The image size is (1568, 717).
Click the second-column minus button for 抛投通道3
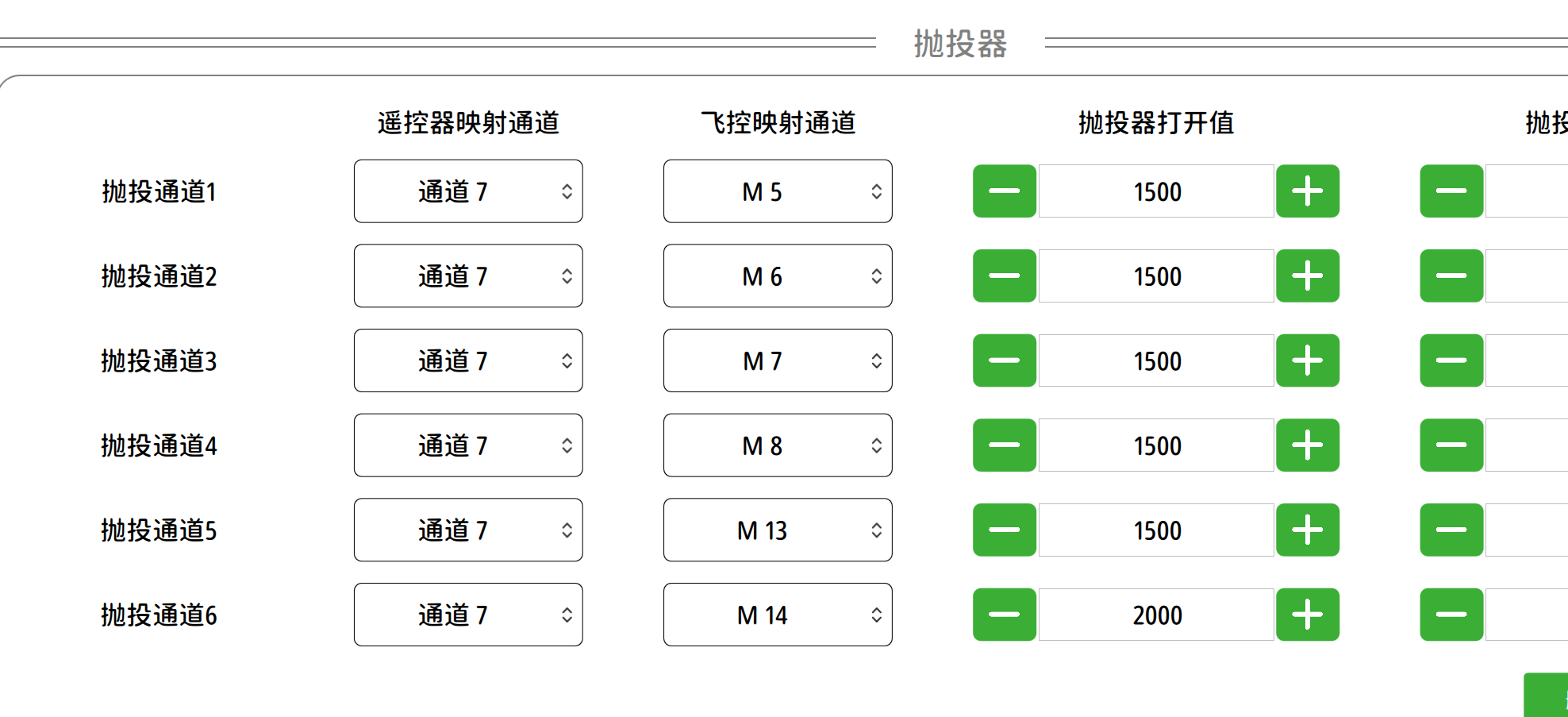coord(1451,360)
